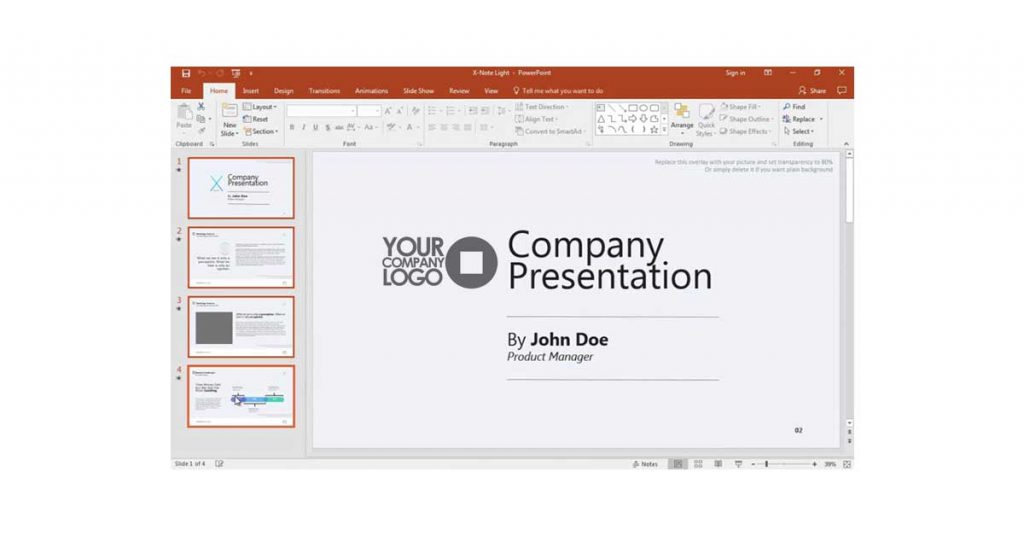Click the Save icon in quick access toolbar
1024x536 pixels.
[x=186, y=73]
